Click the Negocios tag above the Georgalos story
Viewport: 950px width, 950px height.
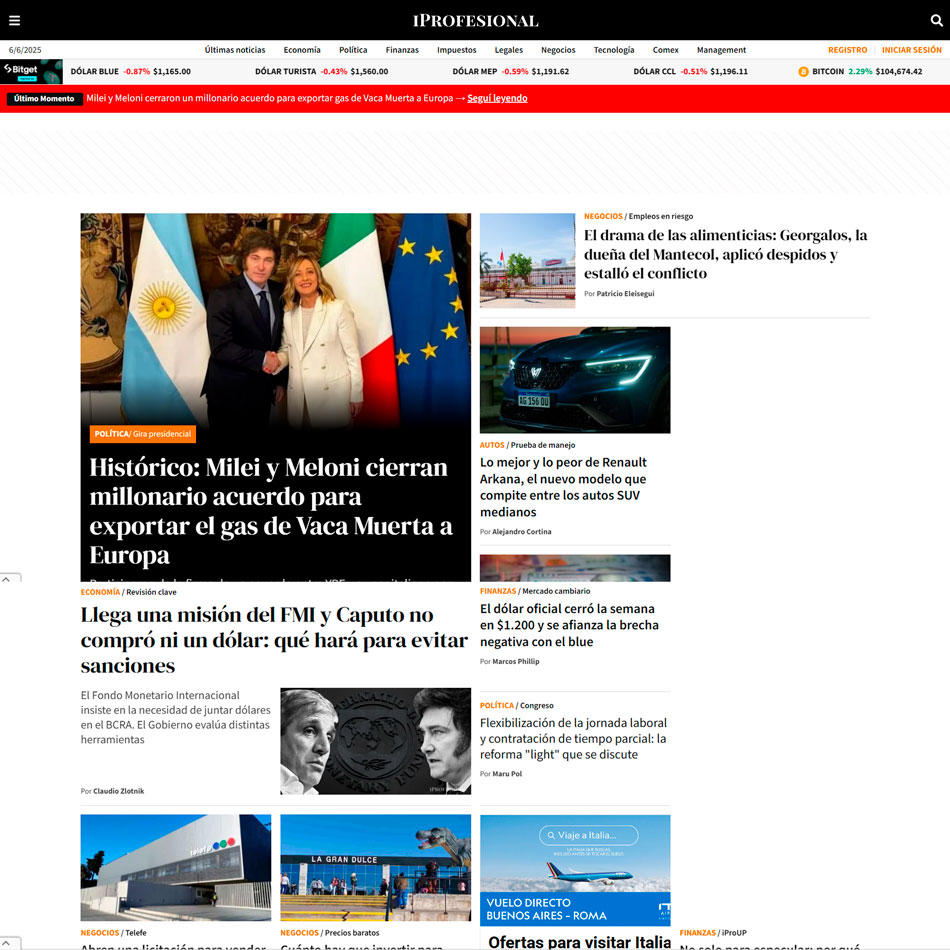point(603,216)
